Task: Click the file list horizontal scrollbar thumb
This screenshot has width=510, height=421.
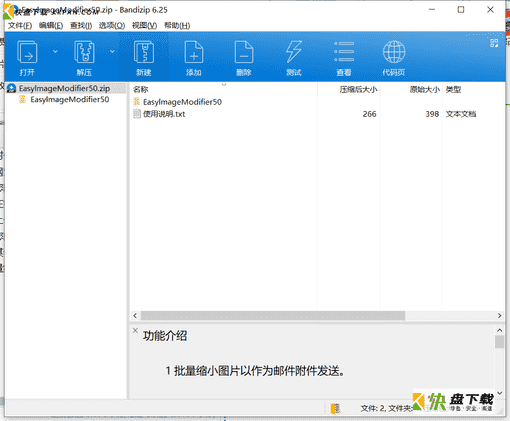Action: point(273,315)
